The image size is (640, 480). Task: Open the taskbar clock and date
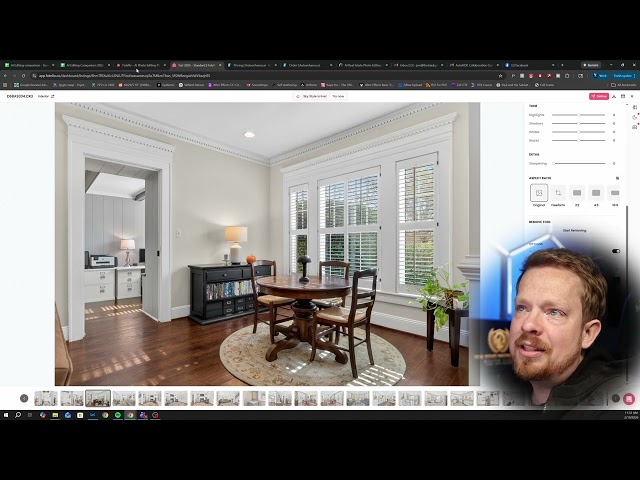pyautogui.click(x=631, y=415)
